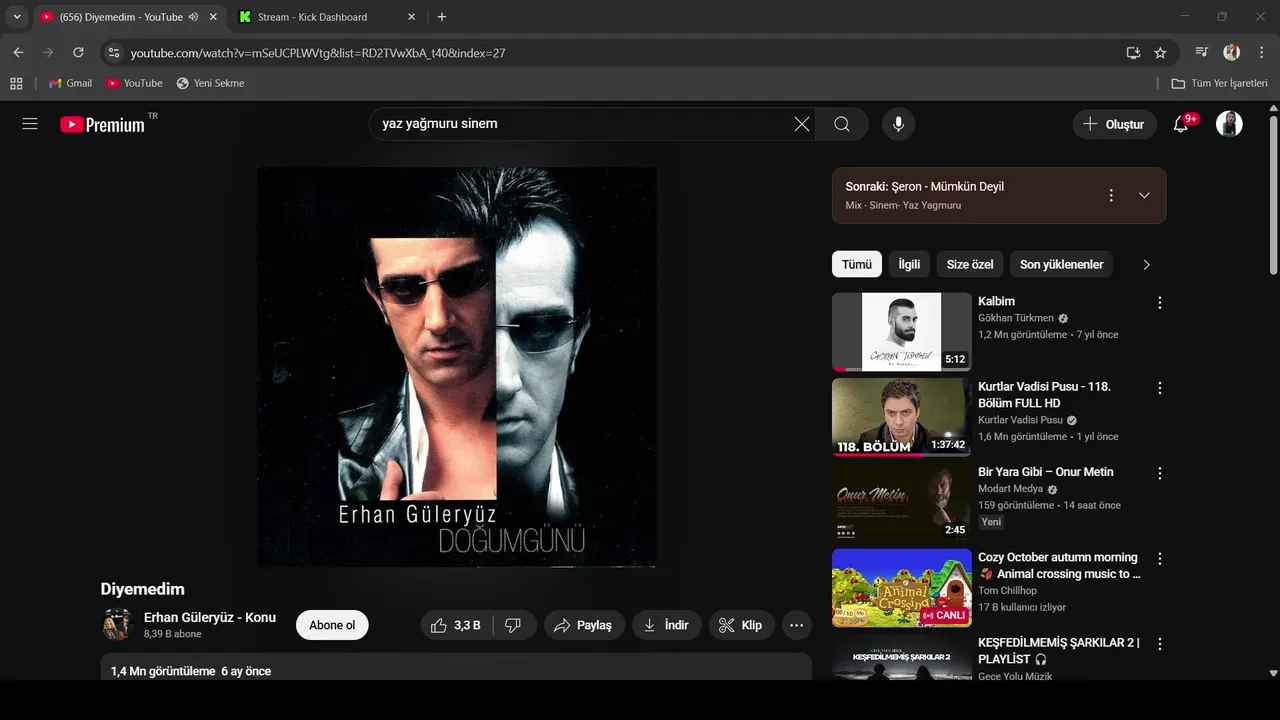Click the Klip clip button
Image resolution: width=1280 pixels, height=720 pixels.
tap(742, 625)
